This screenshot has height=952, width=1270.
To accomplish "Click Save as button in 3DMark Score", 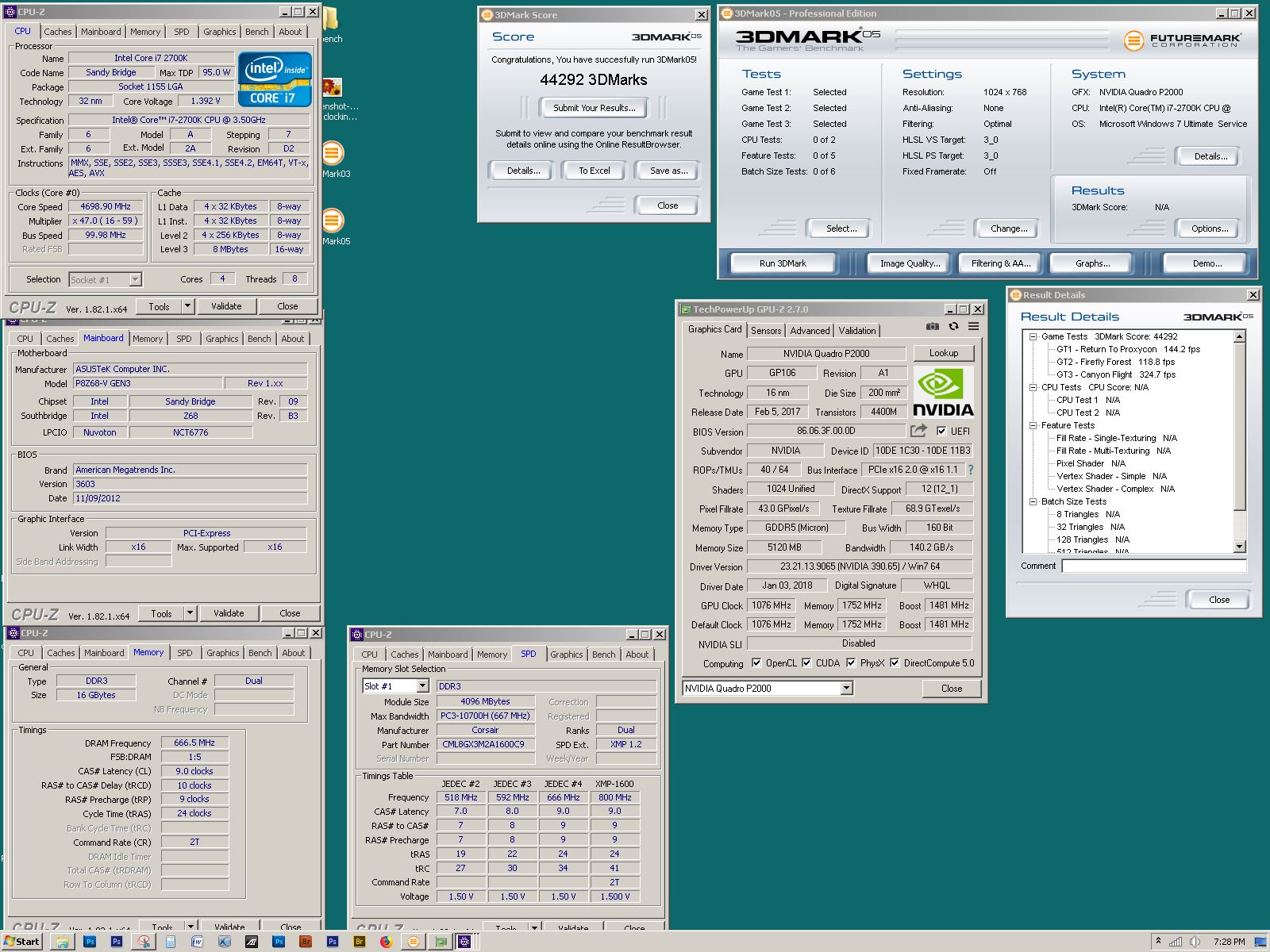I will [x=668, y=171].
